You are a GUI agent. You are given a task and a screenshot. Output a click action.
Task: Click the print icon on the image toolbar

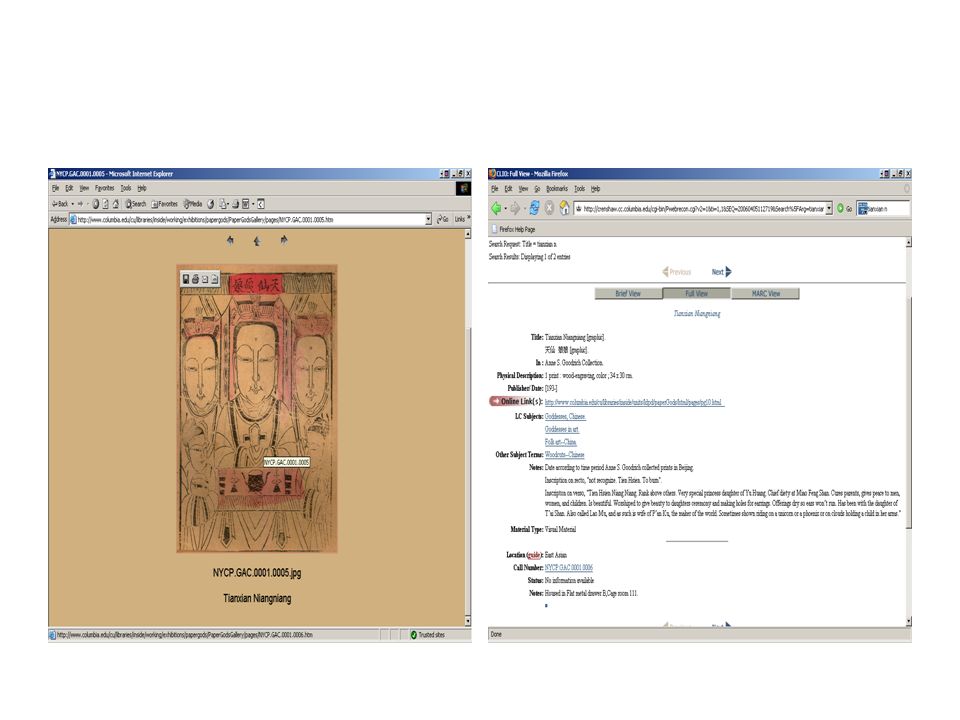pos(195,279)
